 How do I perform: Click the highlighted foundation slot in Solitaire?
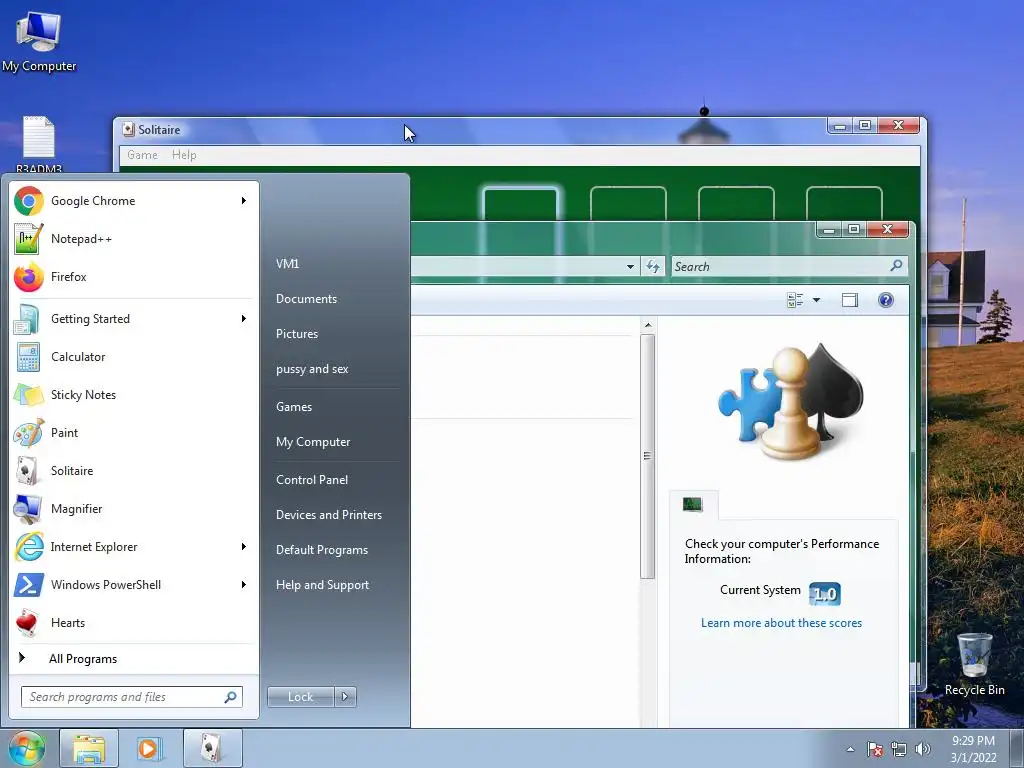(520, 204)
